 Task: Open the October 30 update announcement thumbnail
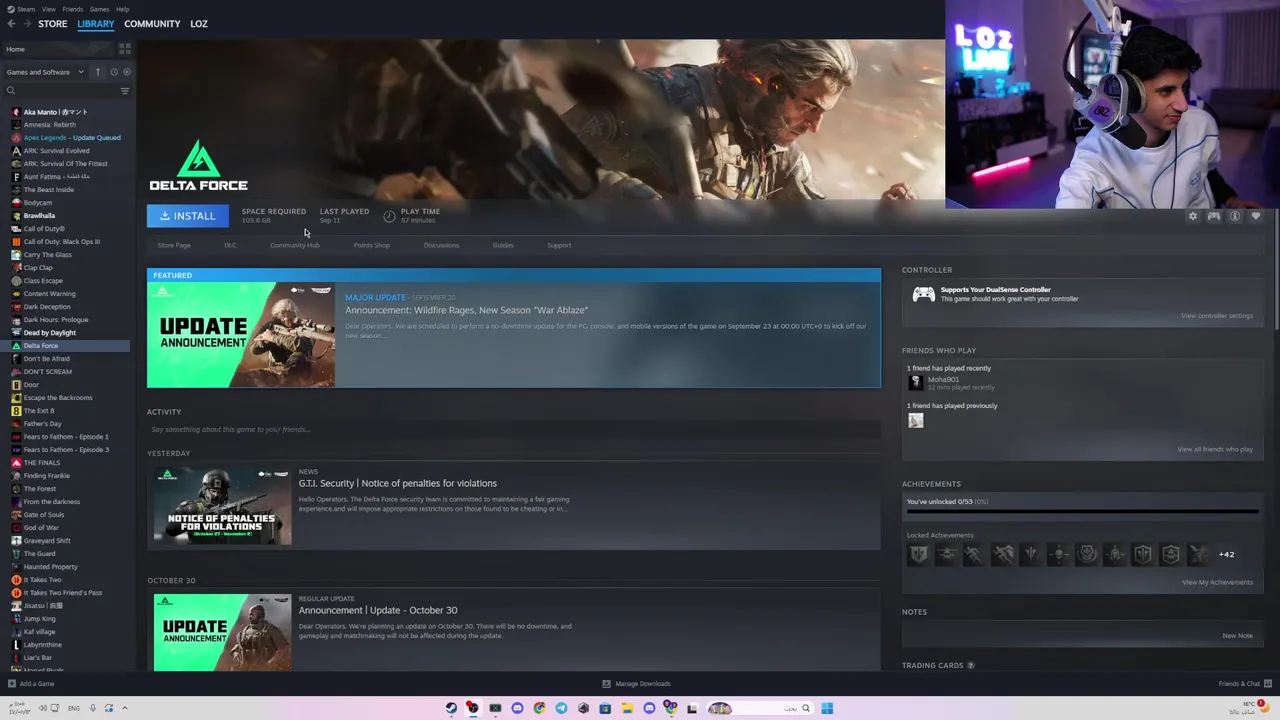222,632
